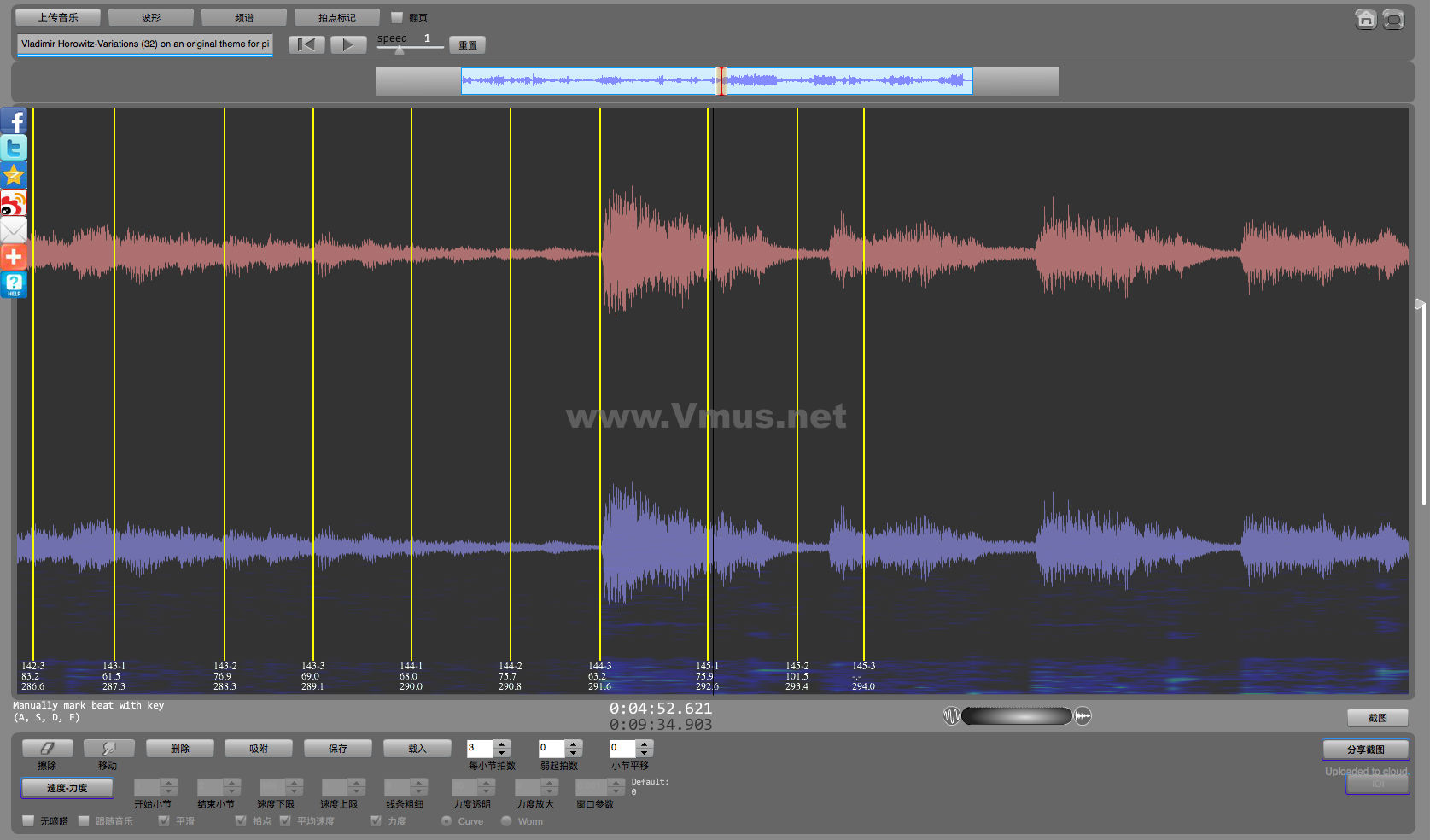
Task: Play the audio track
Action: point(348,44)
